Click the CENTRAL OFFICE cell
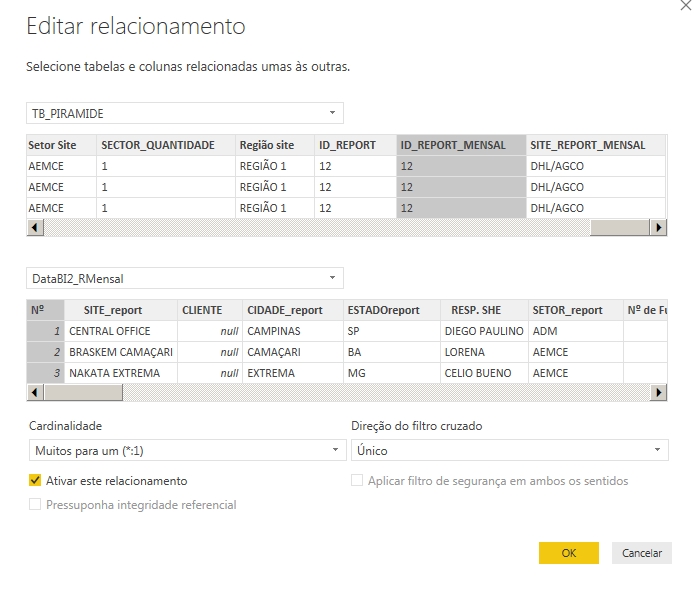 (121, 331)
